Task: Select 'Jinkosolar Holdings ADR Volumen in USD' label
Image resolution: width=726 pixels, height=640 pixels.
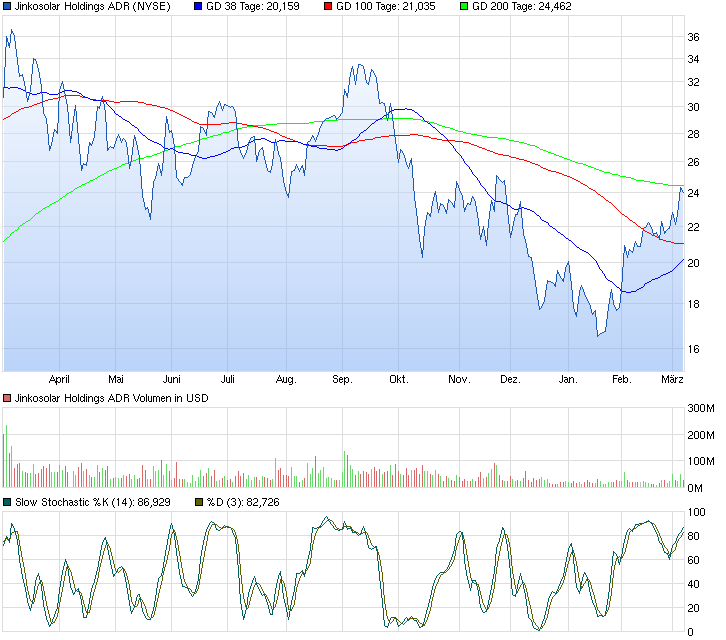Action: [x=112, y=398]
